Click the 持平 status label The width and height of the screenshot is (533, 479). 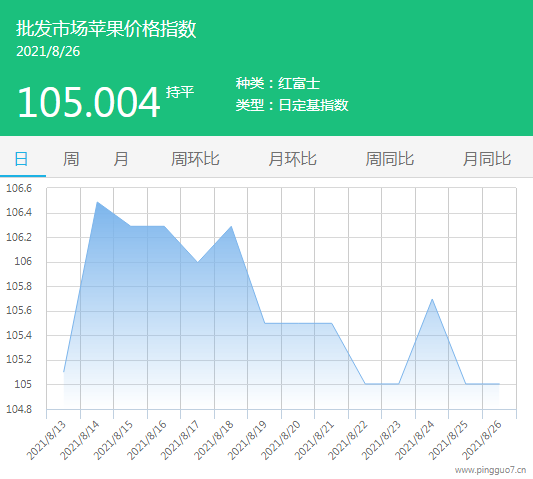tap(180, 92)
